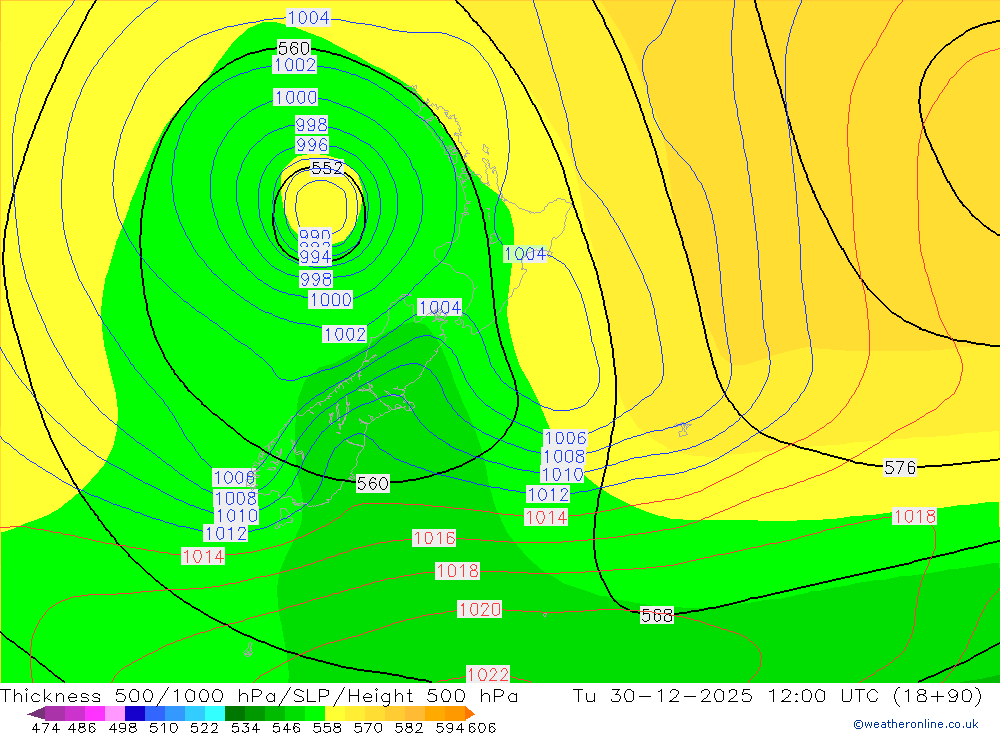Select the red 1016 isobar label
The width and height of the screenshot is (1000, 733).
pyautogui.click(x=434, y=538)
